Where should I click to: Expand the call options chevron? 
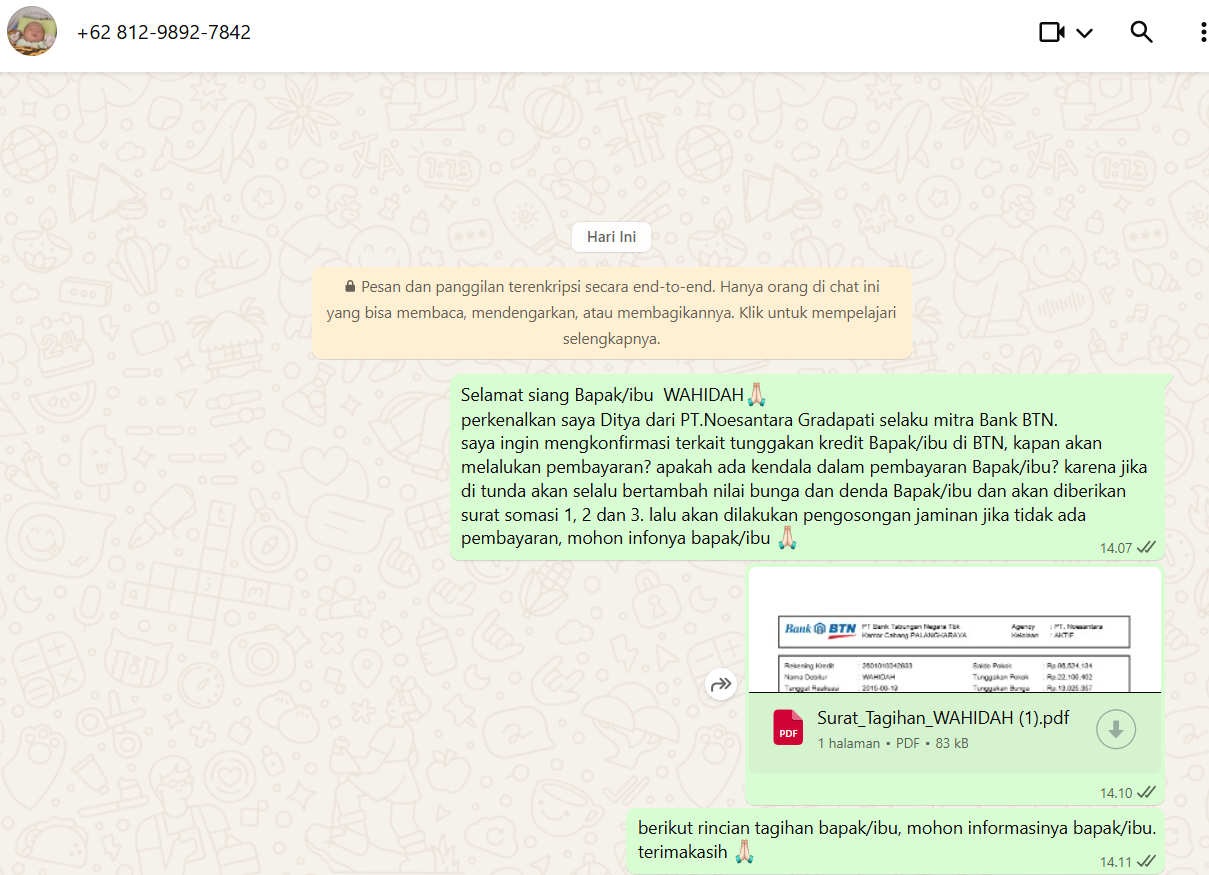click(x=1084, y=33)
